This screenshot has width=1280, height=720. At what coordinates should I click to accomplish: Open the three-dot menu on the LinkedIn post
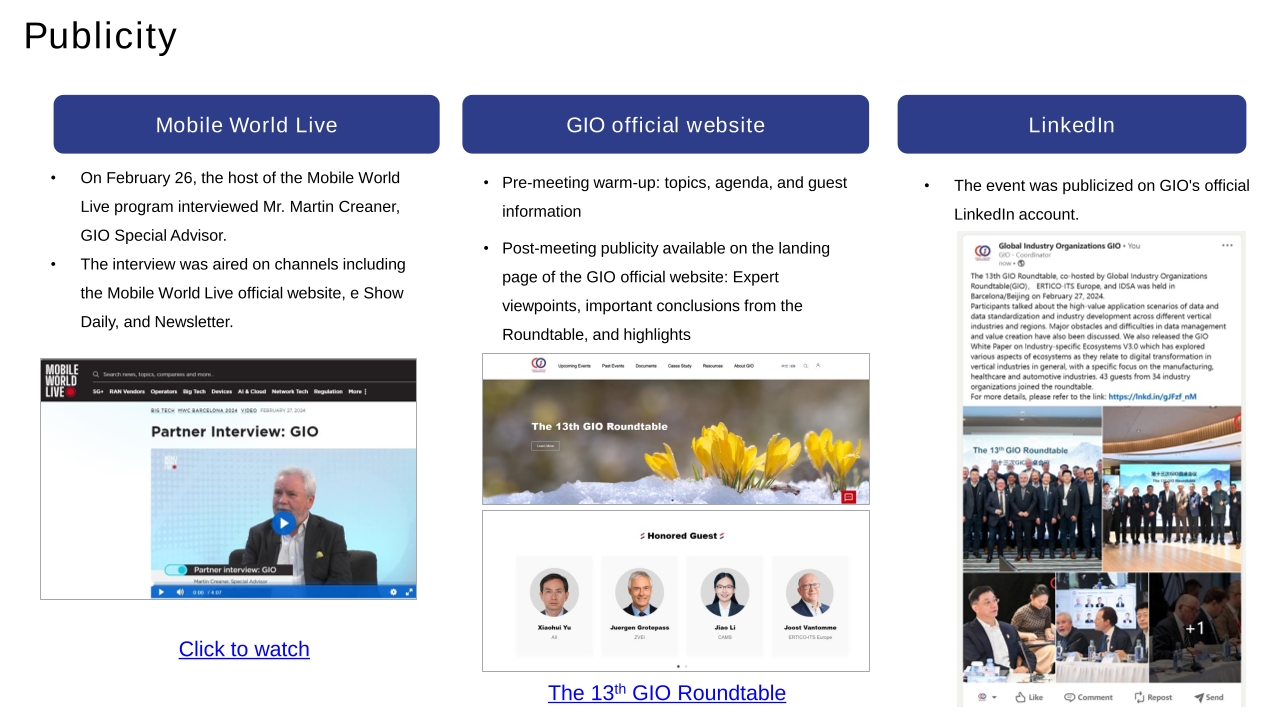coord(1227,245)
